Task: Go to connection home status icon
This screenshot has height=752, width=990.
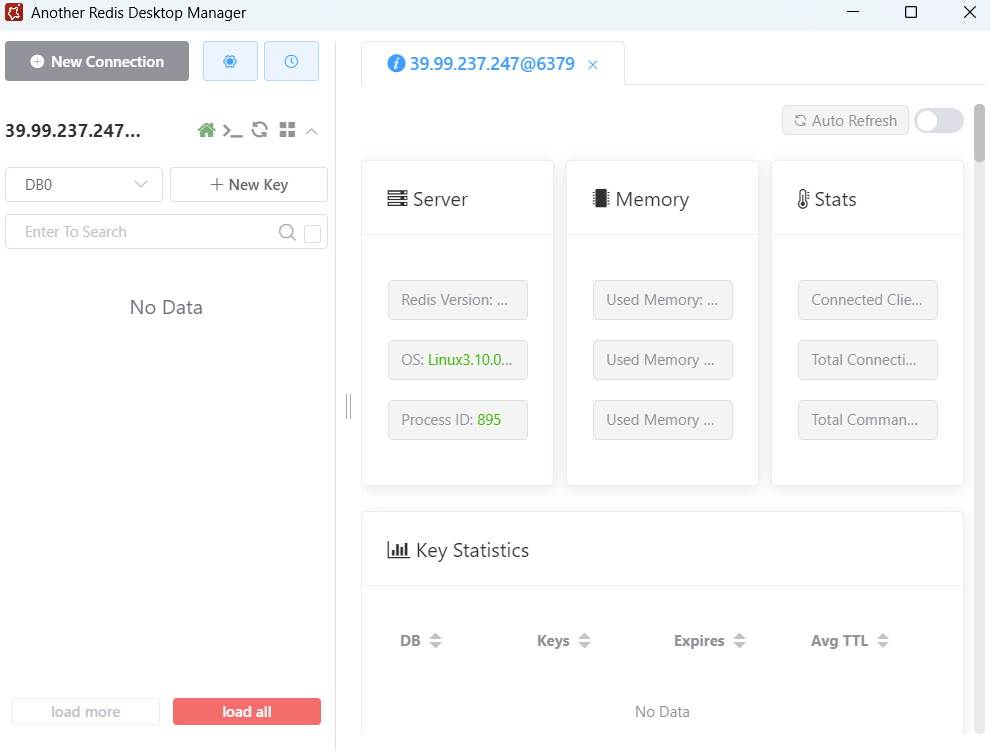Action: 206,130
